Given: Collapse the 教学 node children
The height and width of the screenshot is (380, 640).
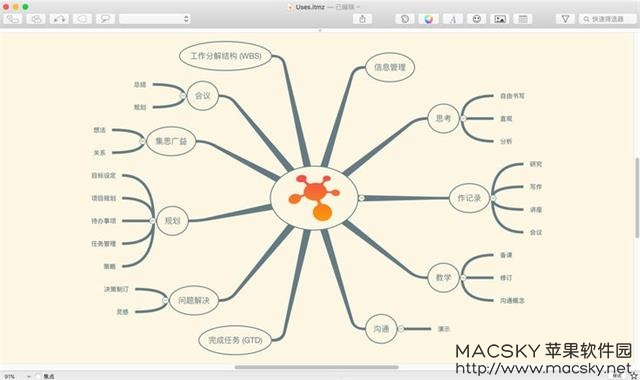Looking at the screenshot, I should tap(463, 278).
